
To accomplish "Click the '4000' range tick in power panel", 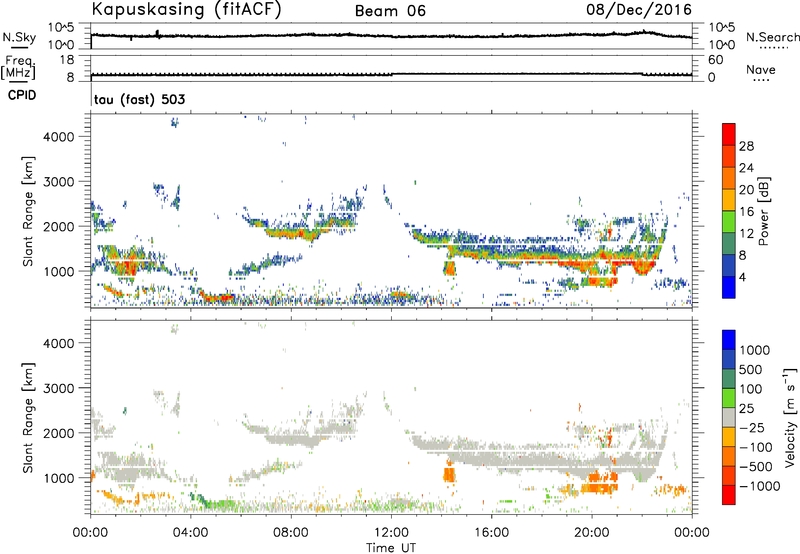I will pos(59,137).
